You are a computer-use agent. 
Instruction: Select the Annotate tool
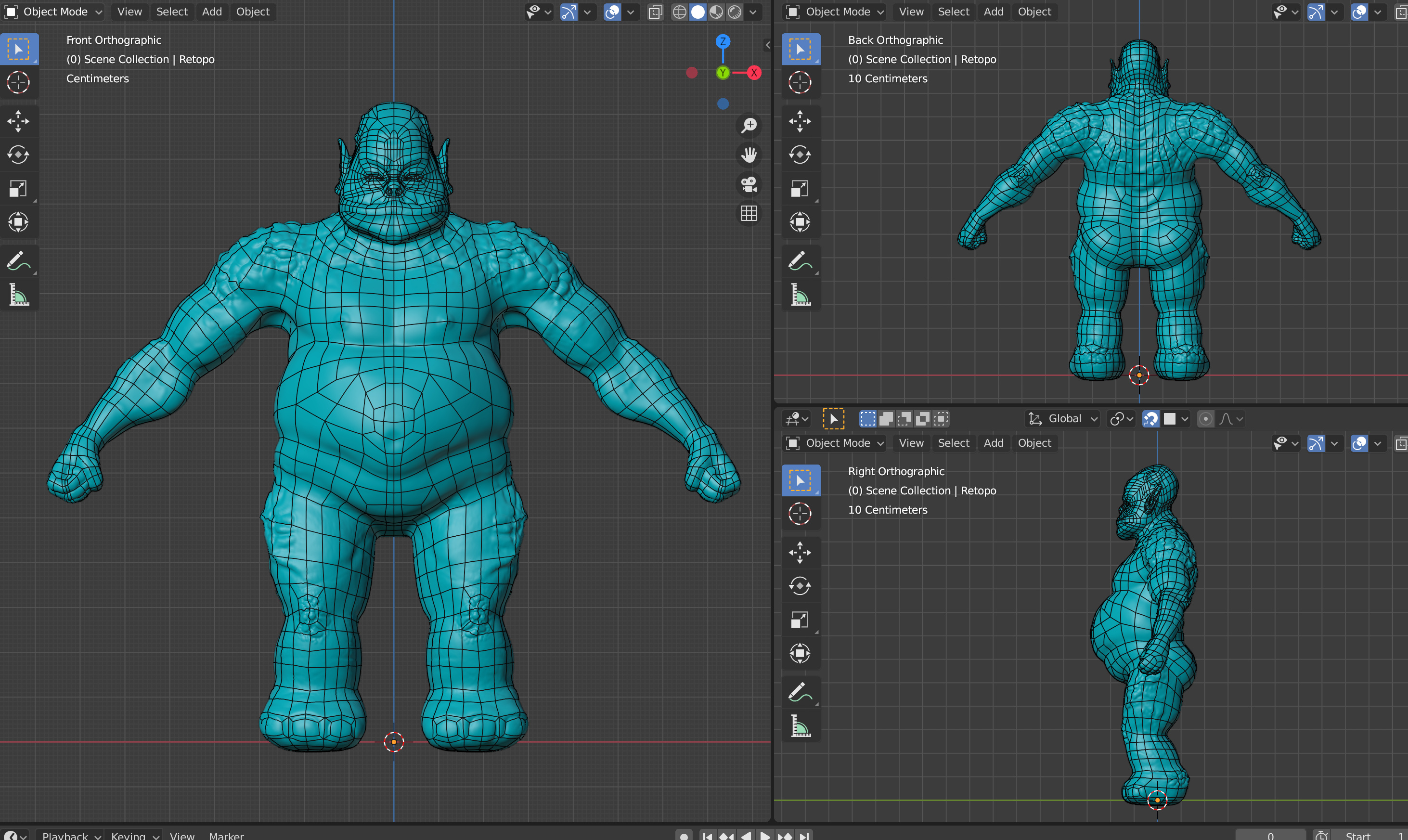coord(19,260)
